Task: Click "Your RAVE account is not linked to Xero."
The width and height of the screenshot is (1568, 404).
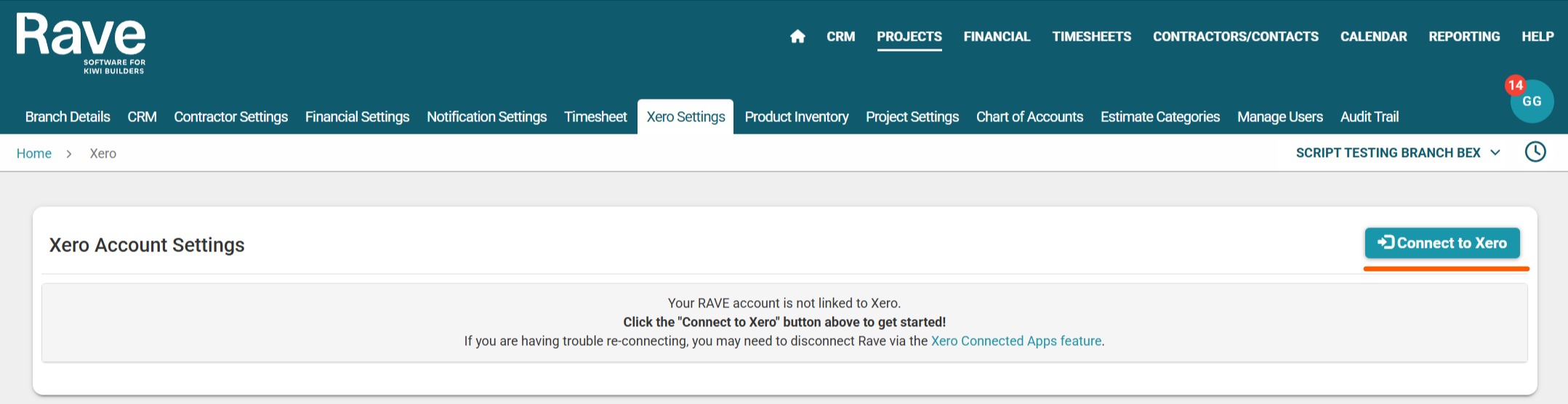Action: pos(784,303)
